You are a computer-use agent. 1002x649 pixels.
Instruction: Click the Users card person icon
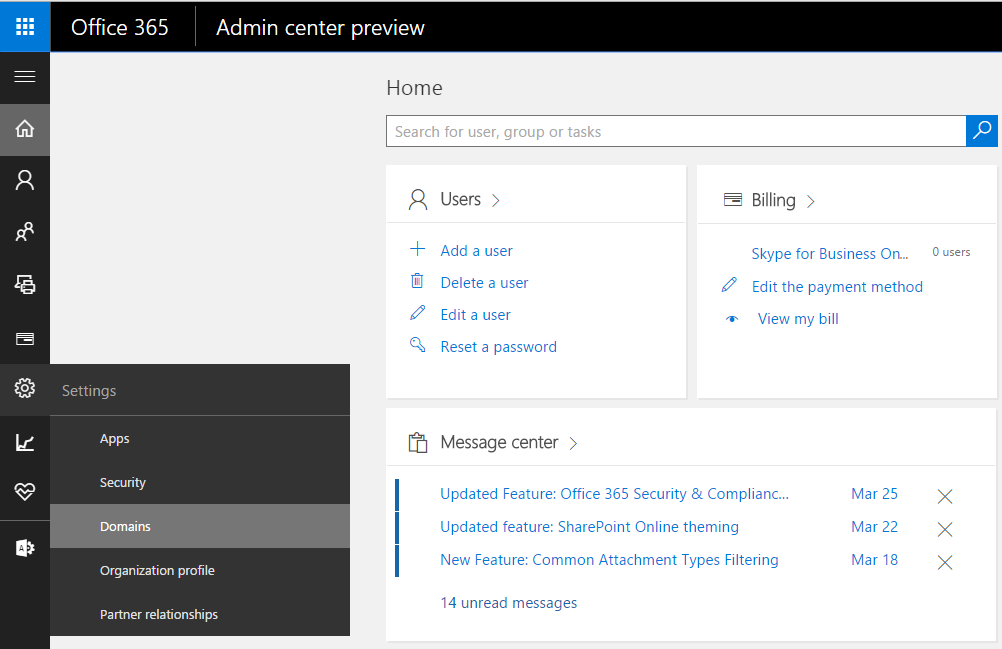click(x=418, y=199)
